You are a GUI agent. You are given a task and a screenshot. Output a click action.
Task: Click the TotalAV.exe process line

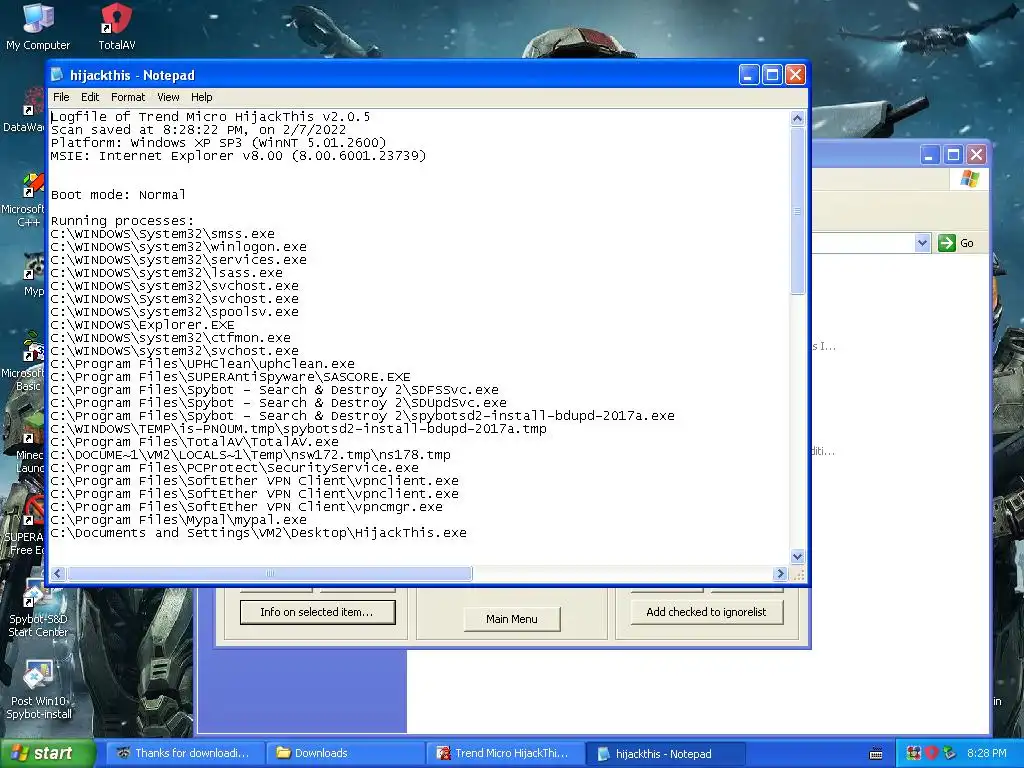tap(195, 441)
